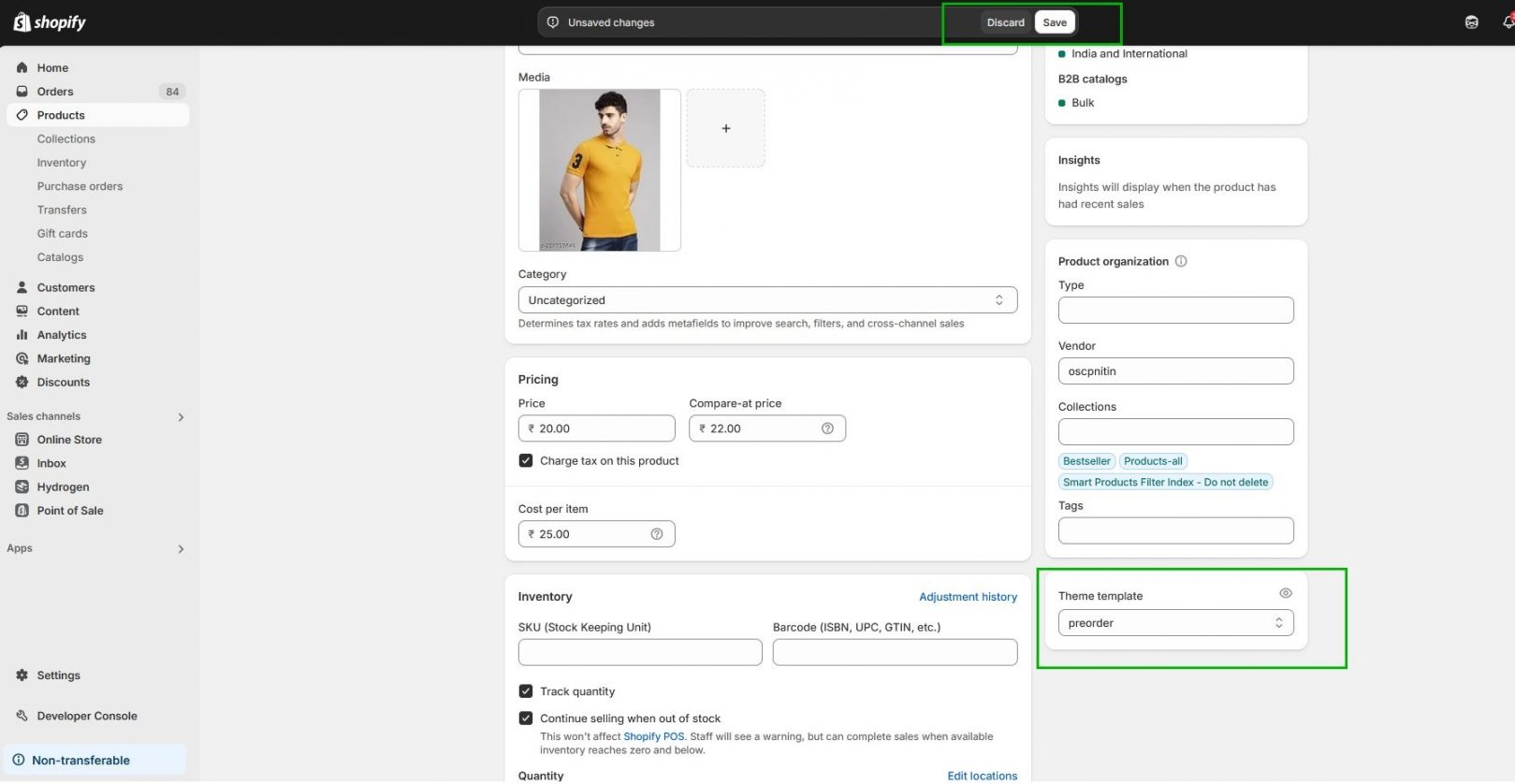Expand the Sales channels section
The width and height of the screenshot is (1515, 784).
(181, 417)
